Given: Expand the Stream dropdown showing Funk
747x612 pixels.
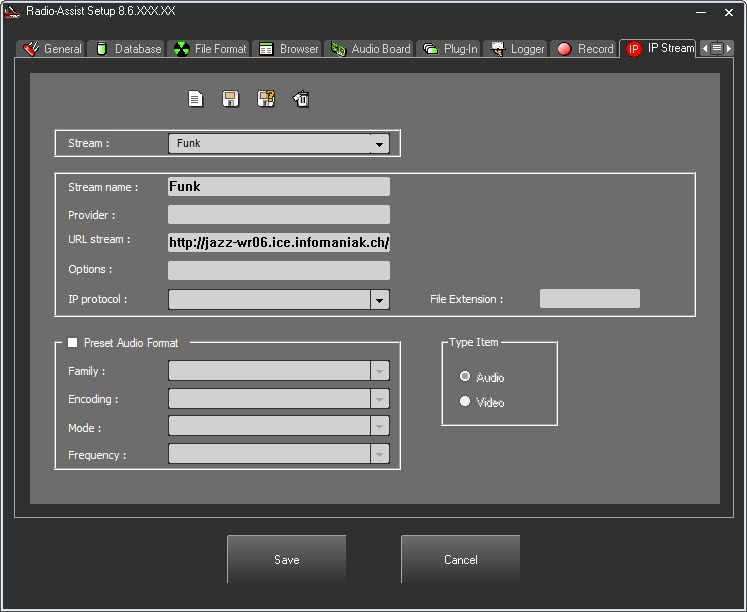Looking at the screenshot, I should pyautogui.click(x=379, y=144).
